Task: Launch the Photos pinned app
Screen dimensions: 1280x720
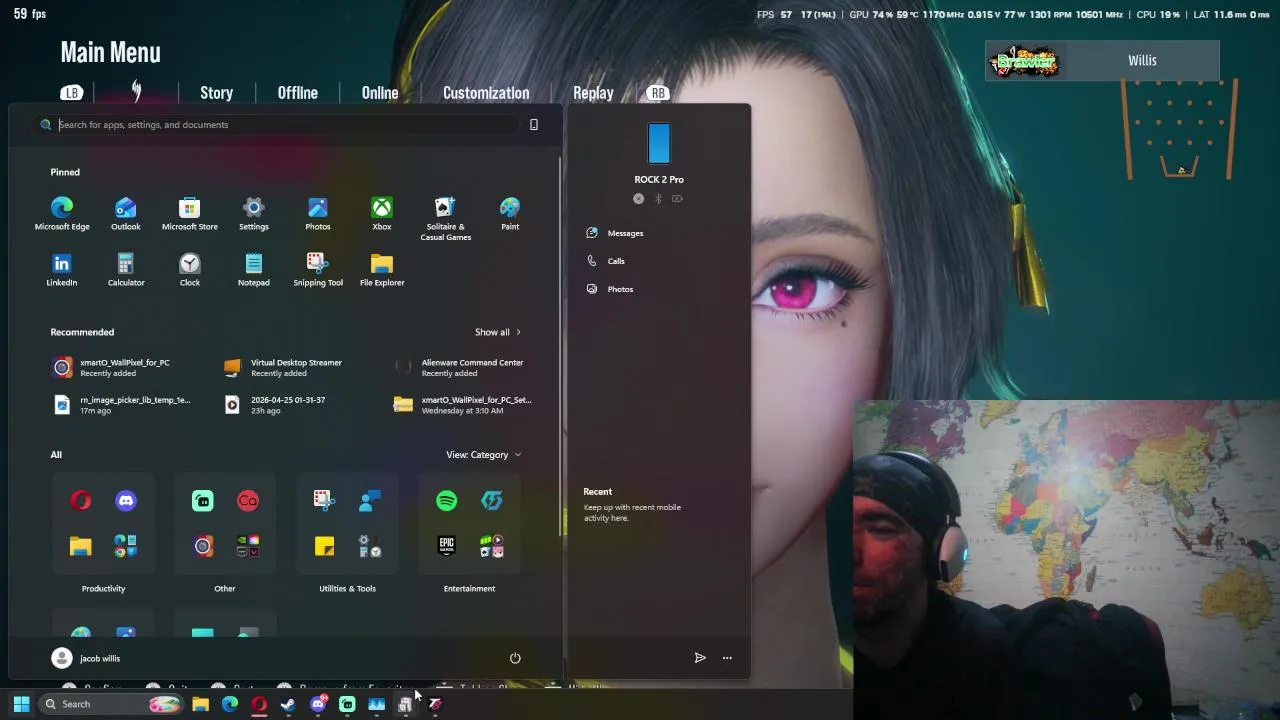Action: (318, 214)
